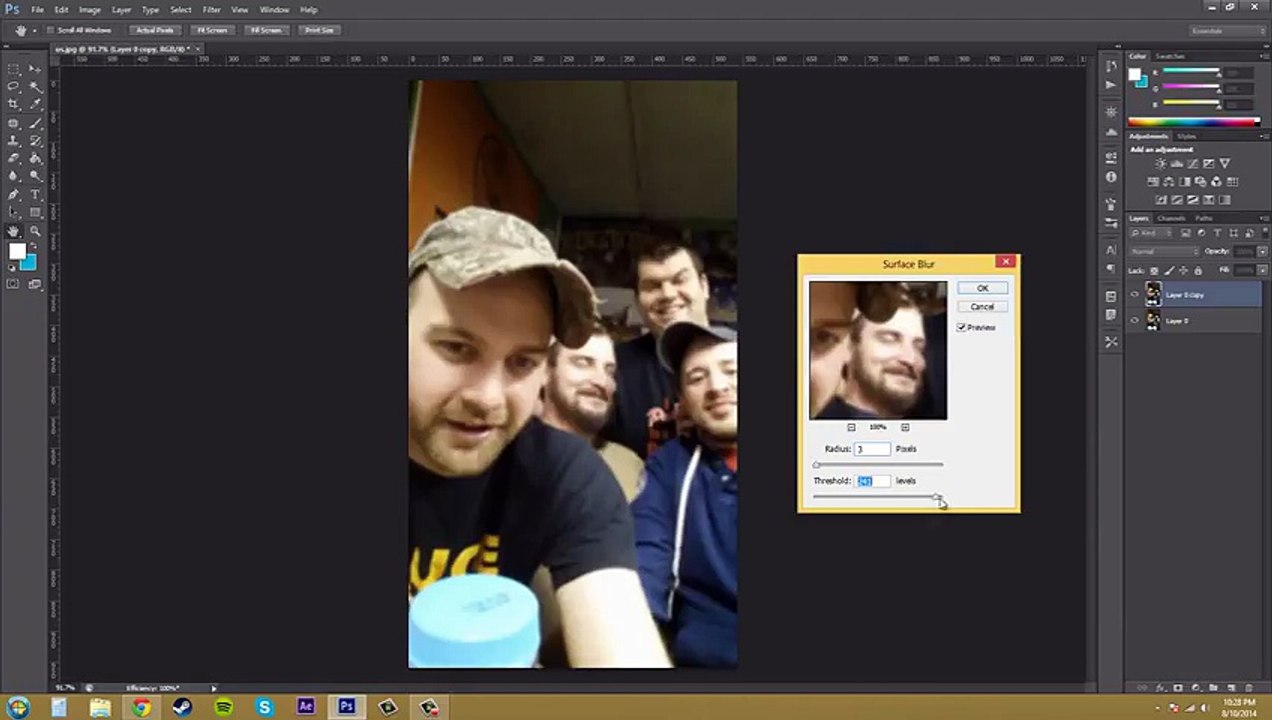Select the Move tool
The image size is (1272, 720).
pos(35,69)
